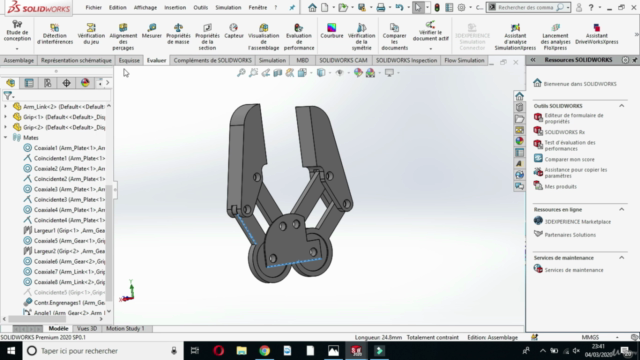Click Zoom to fit in view toolbar

tap(241, 73)
